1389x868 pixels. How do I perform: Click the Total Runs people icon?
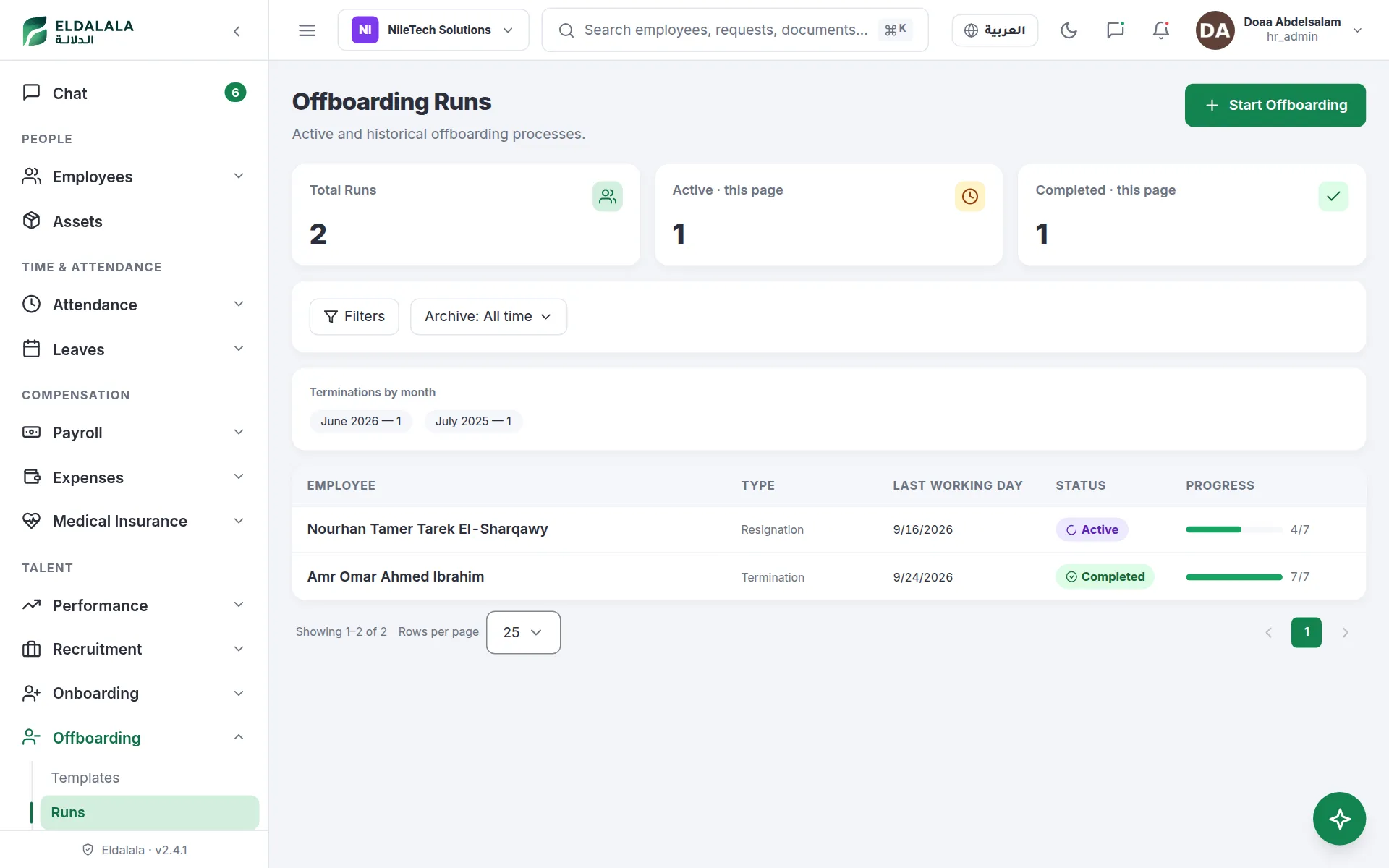(x=608, y=196)
